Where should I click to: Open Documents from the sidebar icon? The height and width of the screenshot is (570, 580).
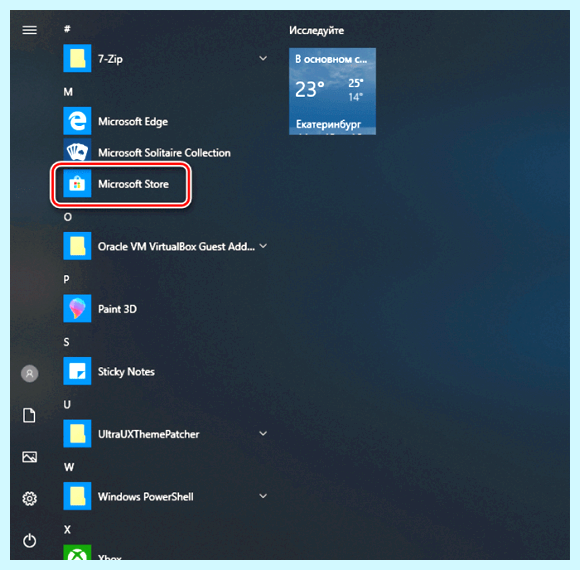30,415
